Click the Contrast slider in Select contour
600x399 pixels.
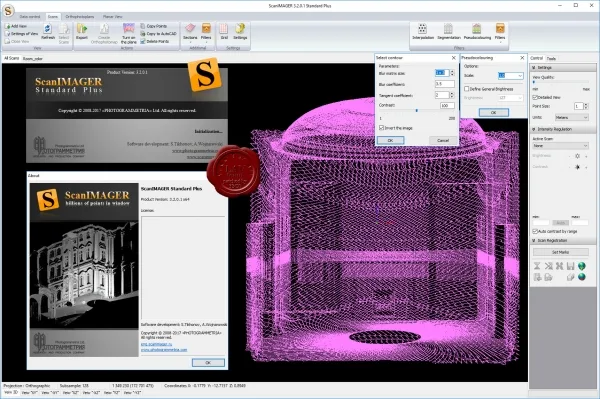[x=417, y=111]
